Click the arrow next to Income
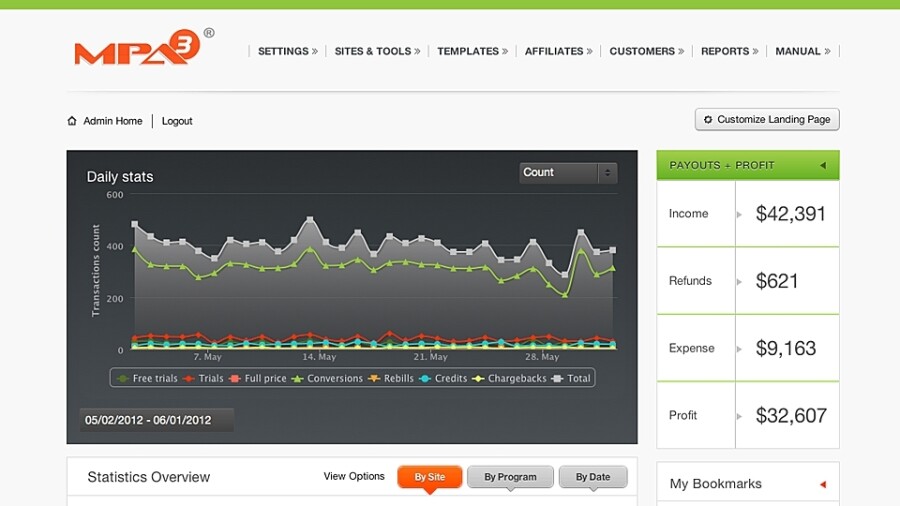 [739, 214]
